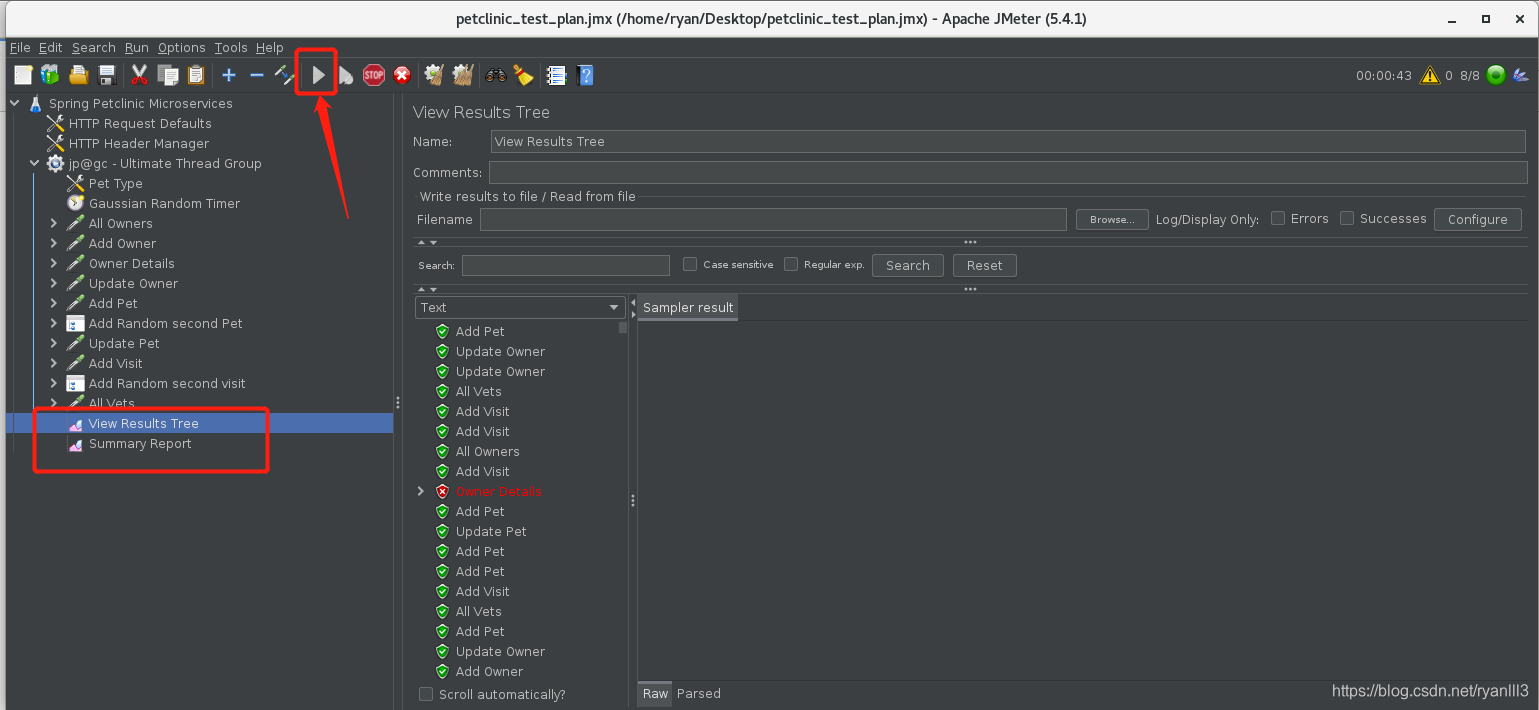Save the test plan with floppy icon

pos(107,75)
